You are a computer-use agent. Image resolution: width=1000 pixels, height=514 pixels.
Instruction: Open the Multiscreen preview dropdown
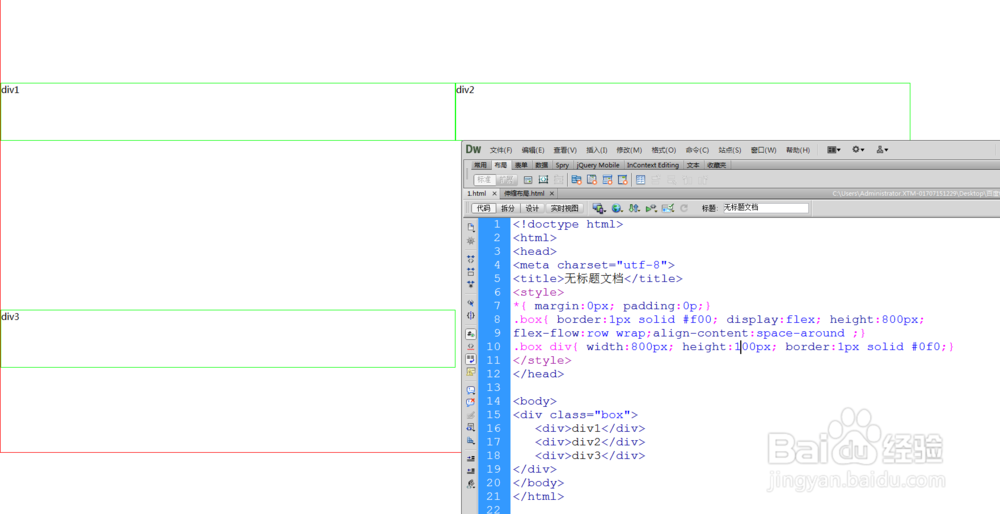(599, 208)
